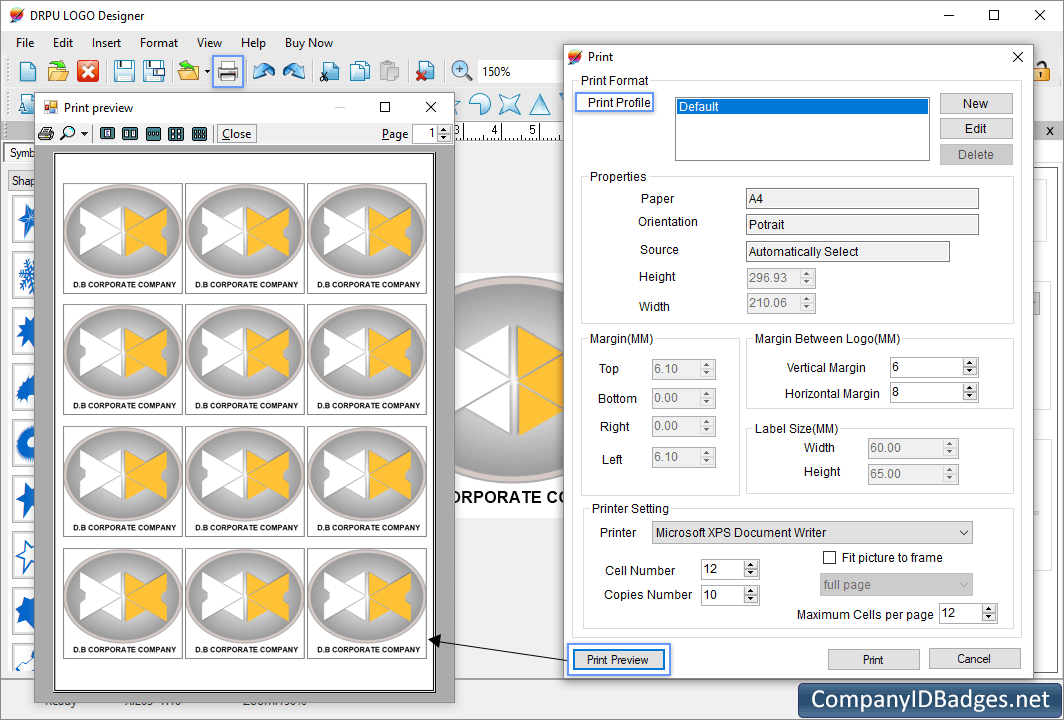Click the Edit profile button
The height and width of the screenshot is (720, 1064).
[x=976, y=129]
